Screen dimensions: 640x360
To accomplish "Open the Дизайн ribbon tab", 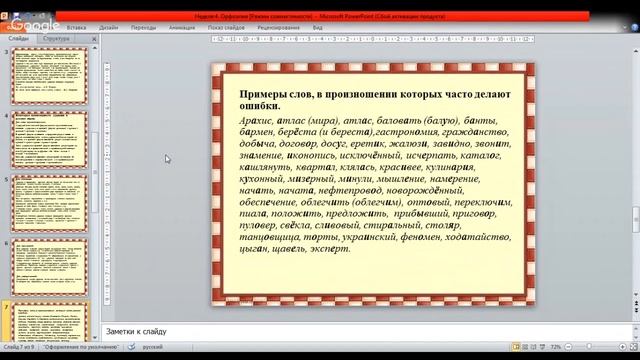I will pos(109,28).
